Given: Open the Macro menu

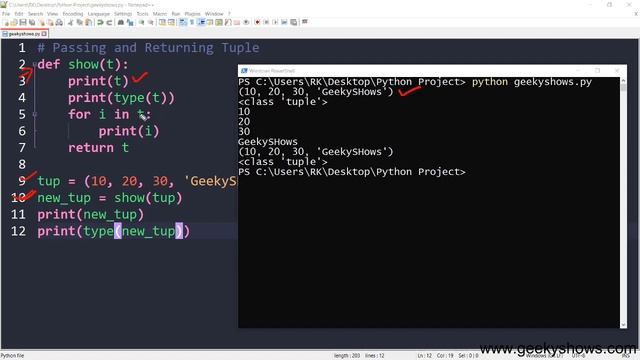Looking at the screenshot, I should 160,14.
